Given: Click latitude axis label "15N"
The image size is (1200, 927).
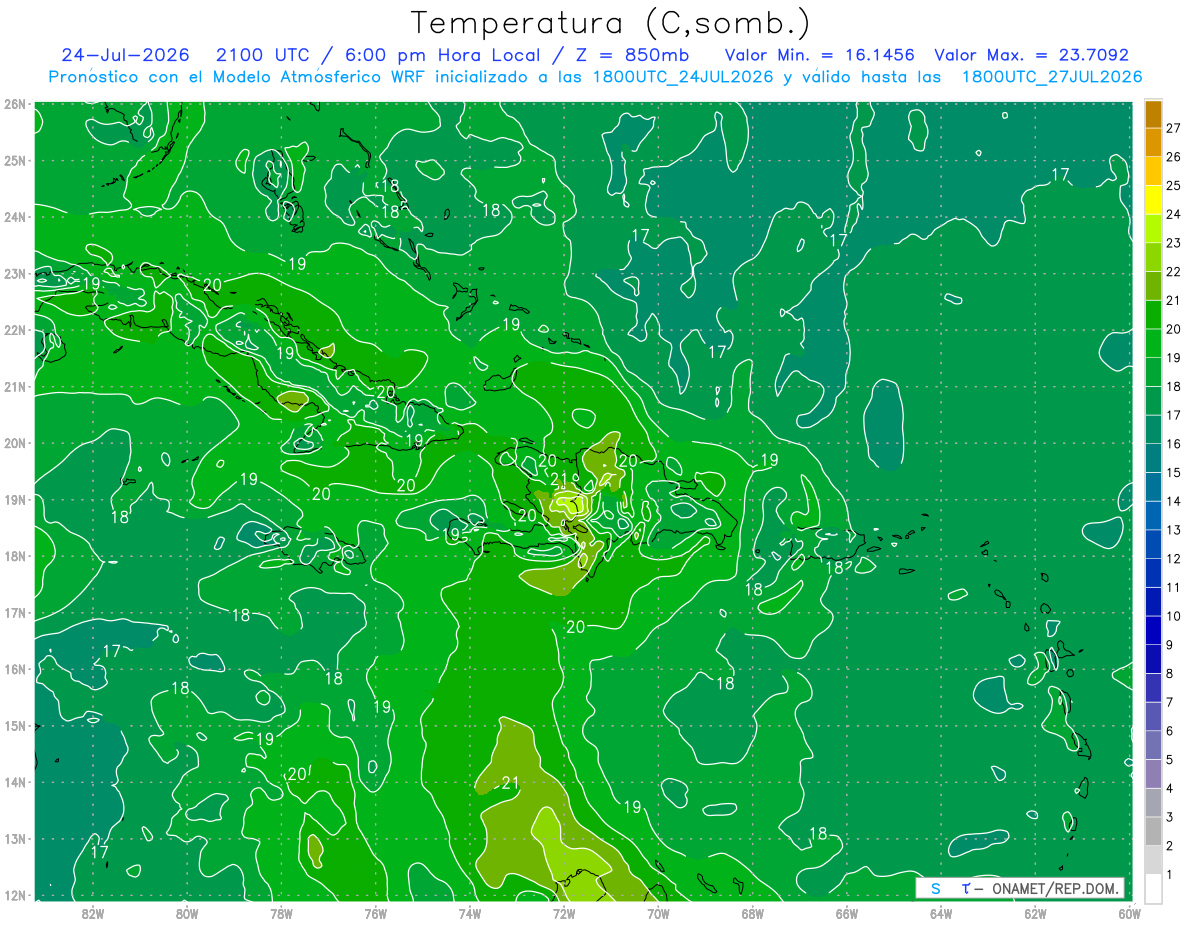Looking at the screenshot, I should [x=15, y=726].
